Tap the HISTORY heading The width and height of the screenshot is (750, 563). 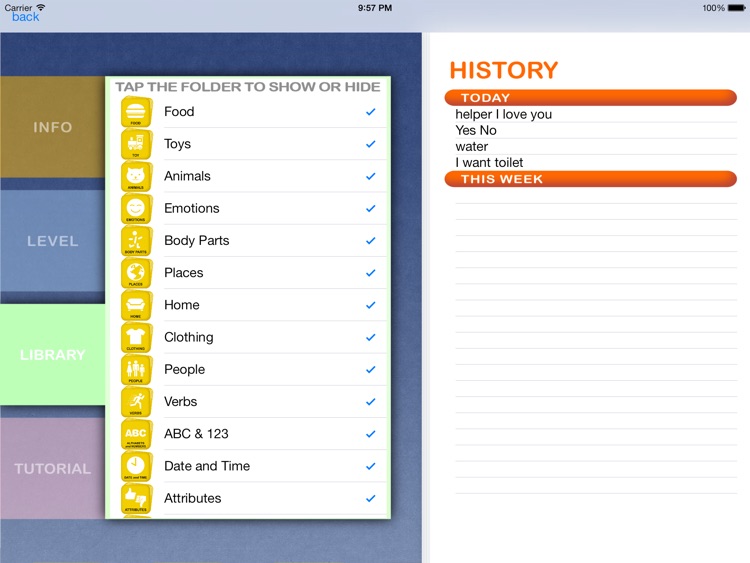click(504, 70)
